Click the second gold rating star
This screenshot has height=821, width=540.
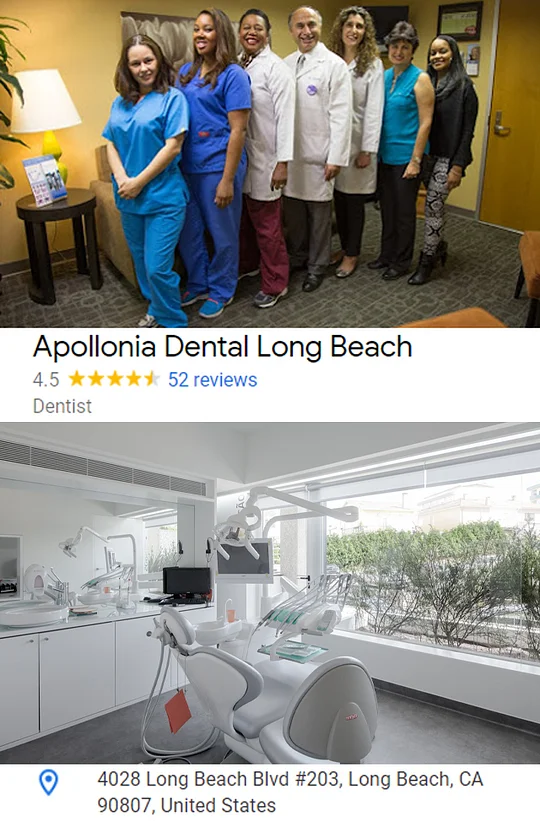(96, 378)
